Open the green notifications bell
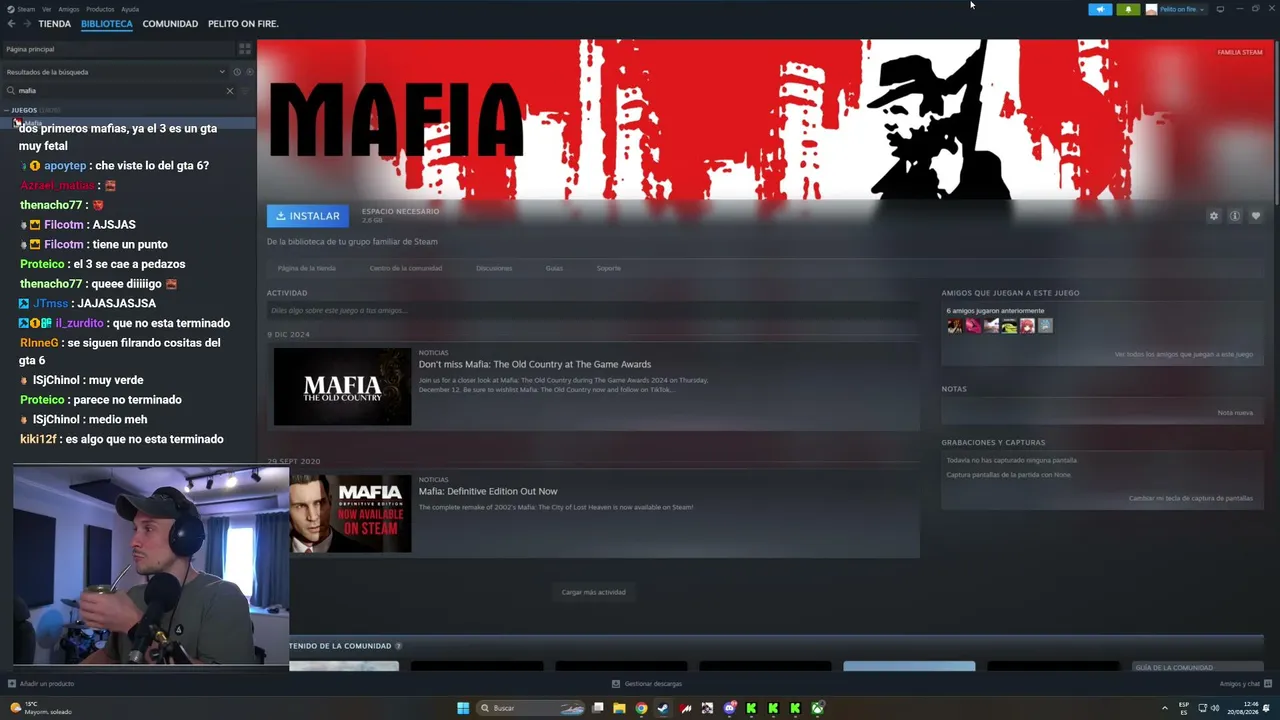 point(1128,9)
